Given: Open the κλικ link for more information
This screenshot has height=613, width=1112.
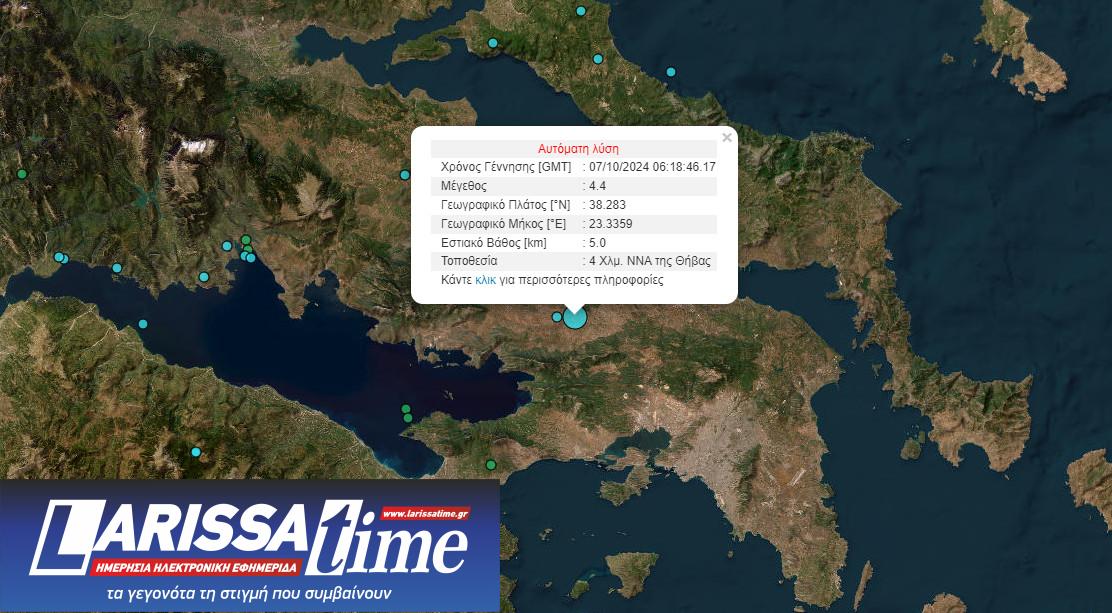Looking at the screenshot, I should (x=486, y=280).
